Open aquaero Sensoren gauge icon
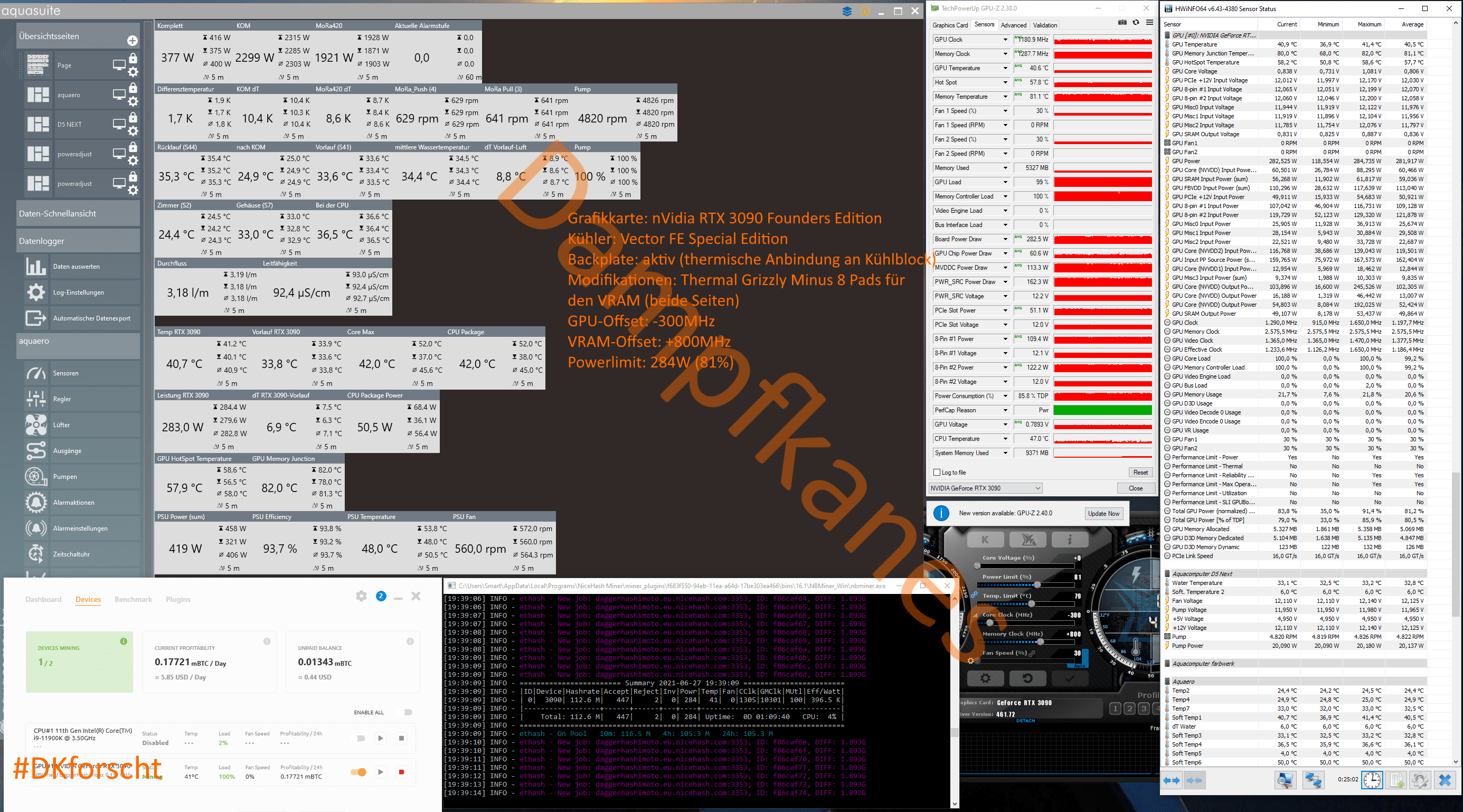The height and width of the screenshot is (812, 1463). (36, 373)
